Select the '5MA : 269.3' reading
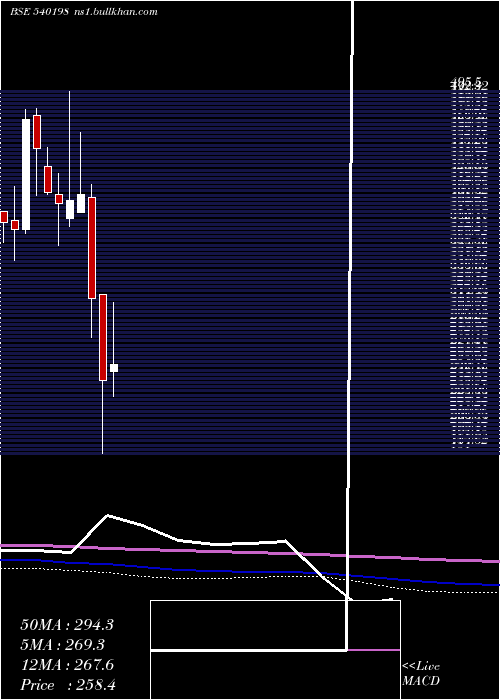Screen dimensions: 500x700 [x=62, y=645]
